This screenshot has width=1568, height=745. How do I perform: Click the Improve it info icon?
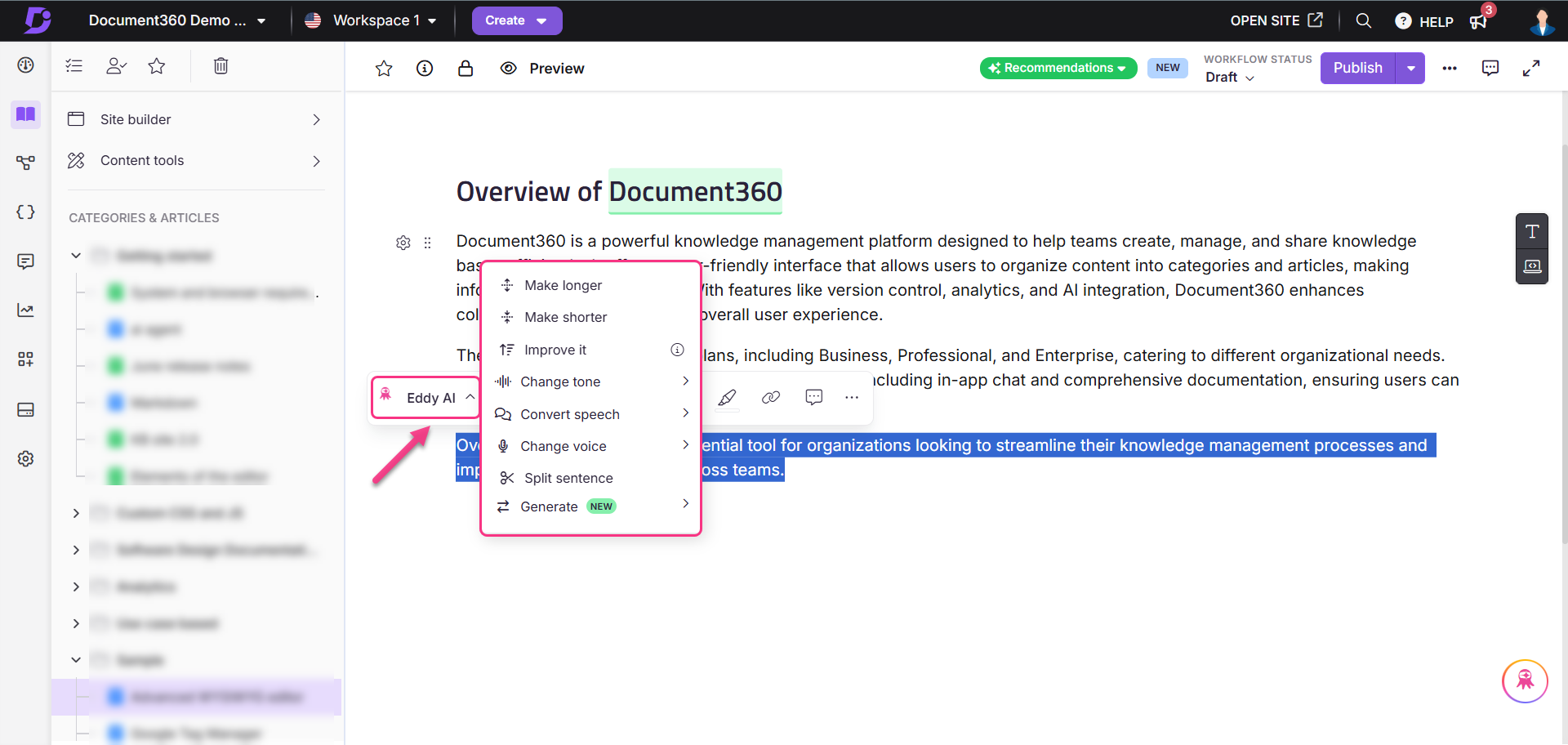[x=677, y=350]
